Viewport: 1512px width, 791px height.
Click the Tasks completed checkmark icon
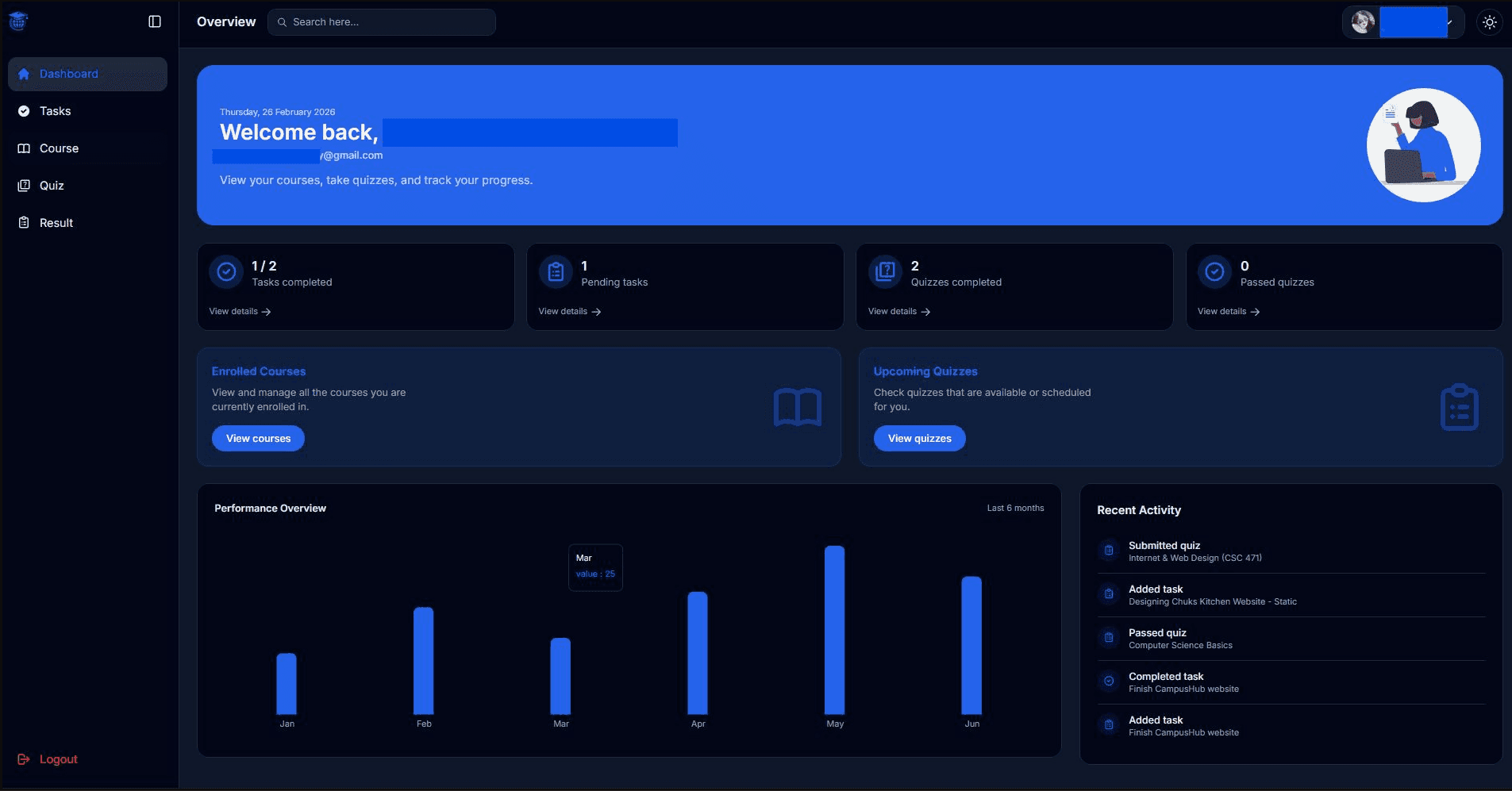pyautogui.click(x=226, y=272)
